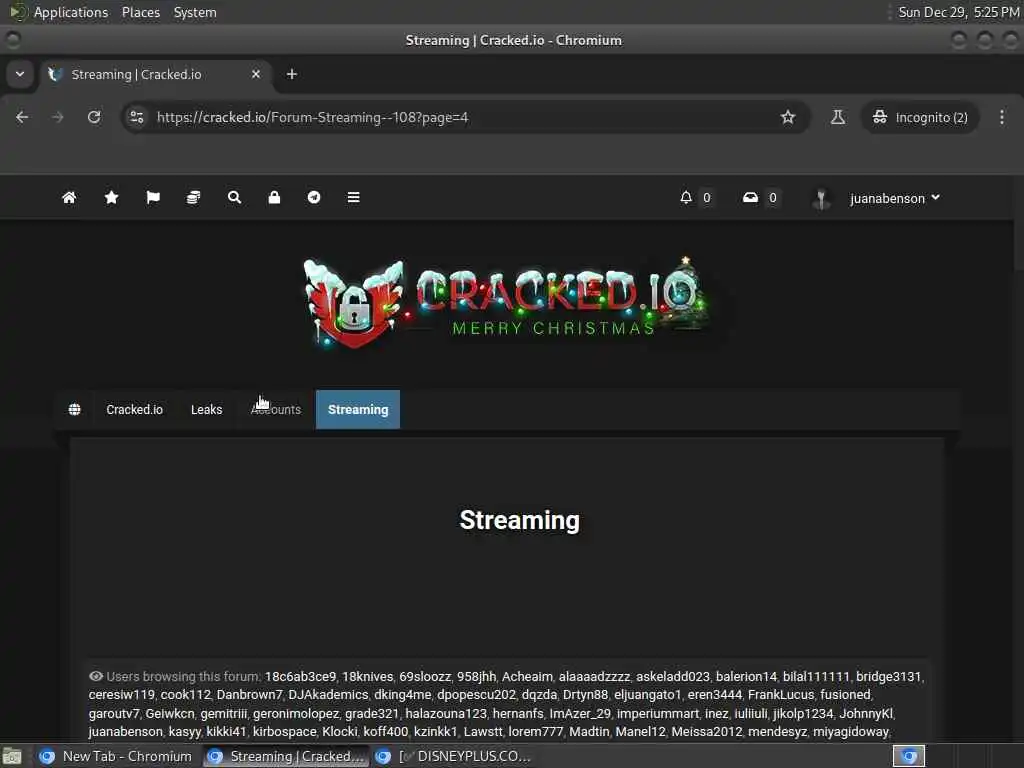
Task: Go to Cracked.io breadcrumb link
Action: [135, 409]
